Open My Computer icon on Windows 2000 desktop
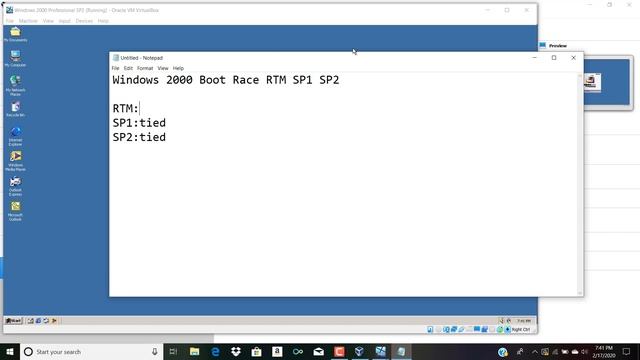Viewport: 640px width, 360px height. click(x=15, y=59)
